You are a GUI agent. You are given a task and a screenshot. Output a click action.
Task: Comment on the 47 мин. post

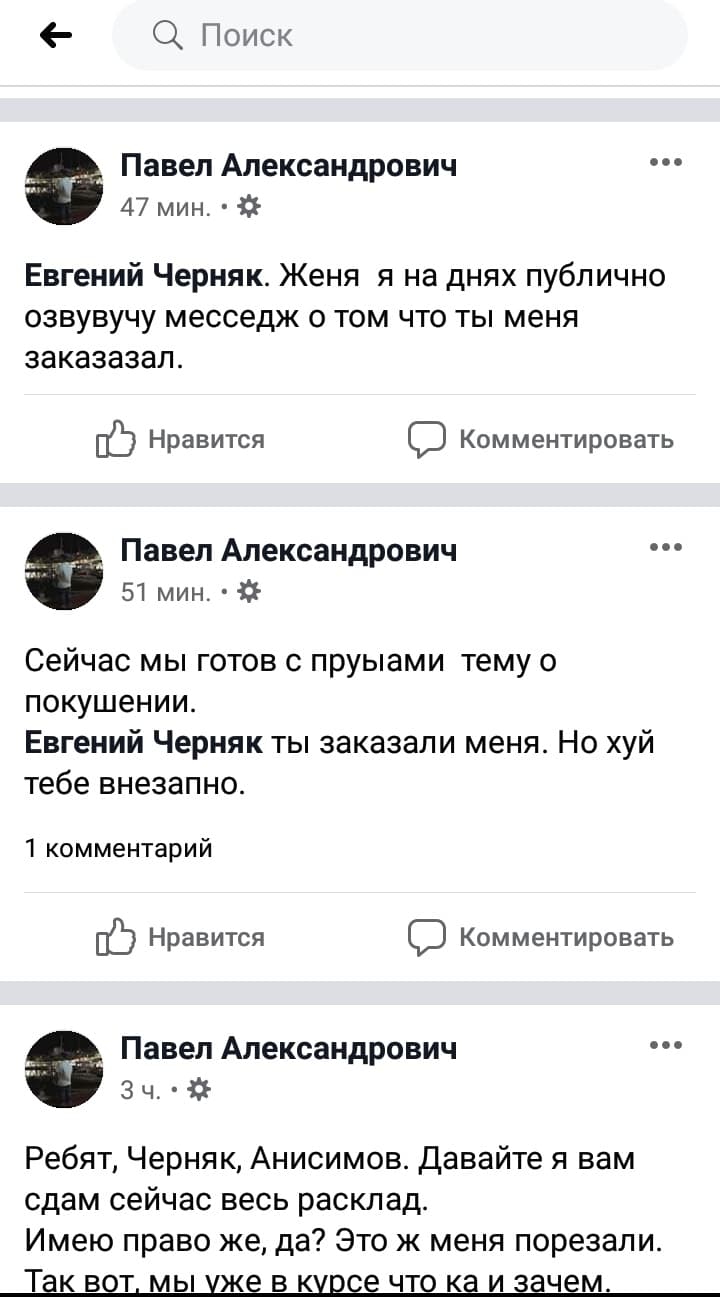click(x=541, y=439)
